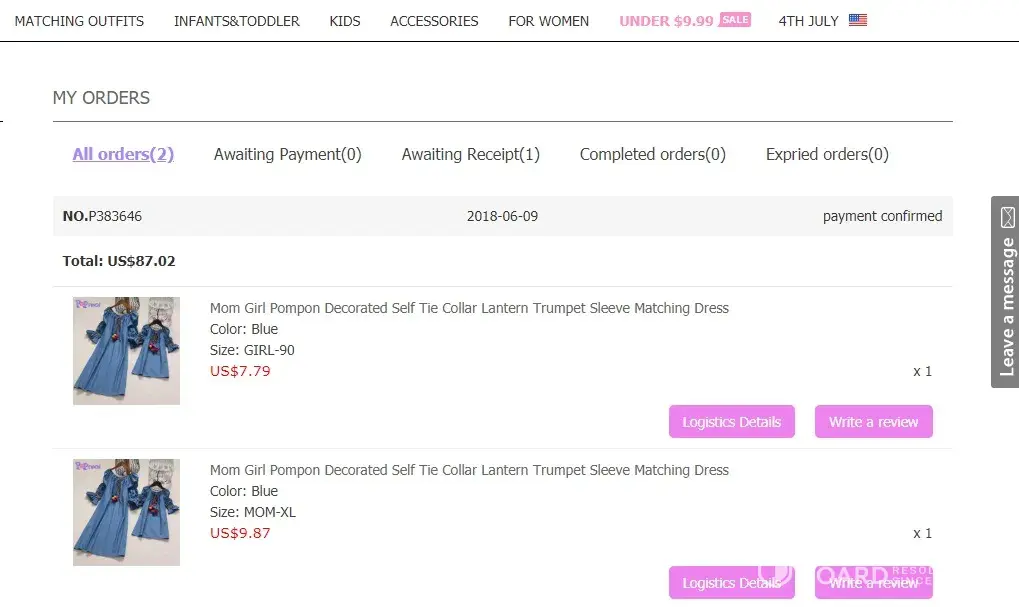Click the envelope icon on Leave a message
The height and width of the screenshot is (607, 1019).
pyautogui.click(x=1007, y=217)
